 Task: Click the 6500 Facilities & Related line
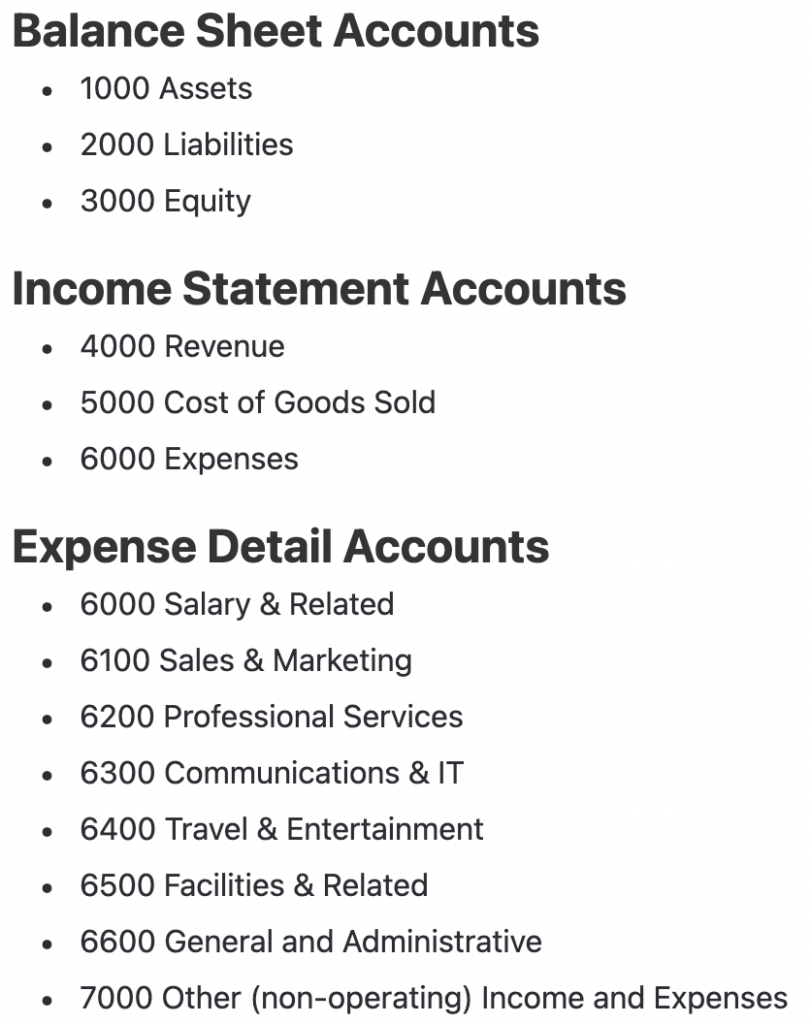click(x=254, y=885)
